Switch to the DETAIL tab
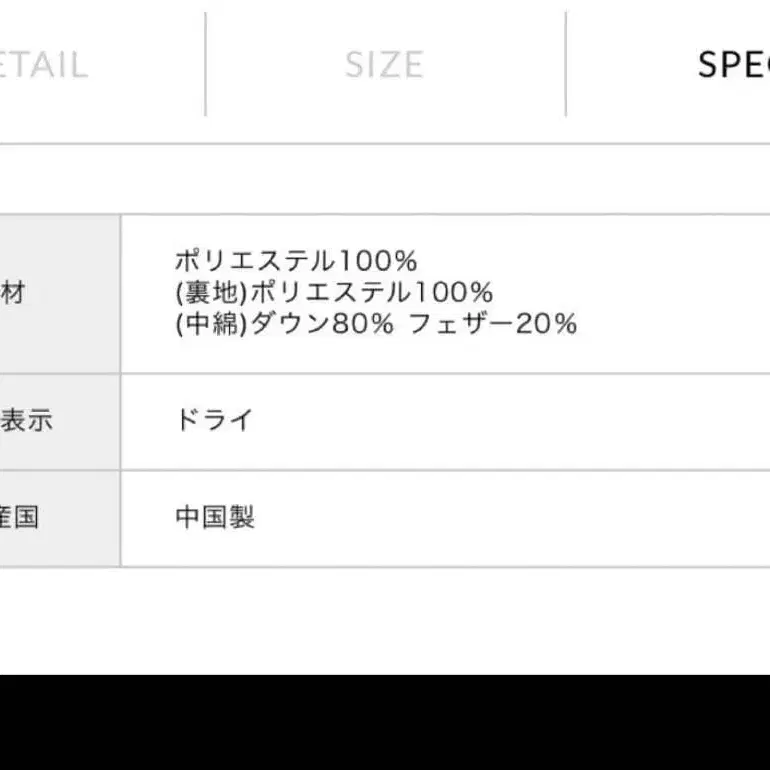The height and width of the screenshot is (770, 770). 45,65
